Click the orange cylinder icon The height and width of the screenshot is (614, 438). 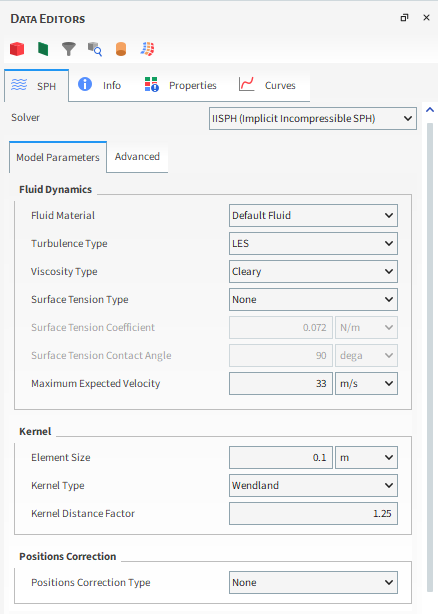(x=121, y=49)
